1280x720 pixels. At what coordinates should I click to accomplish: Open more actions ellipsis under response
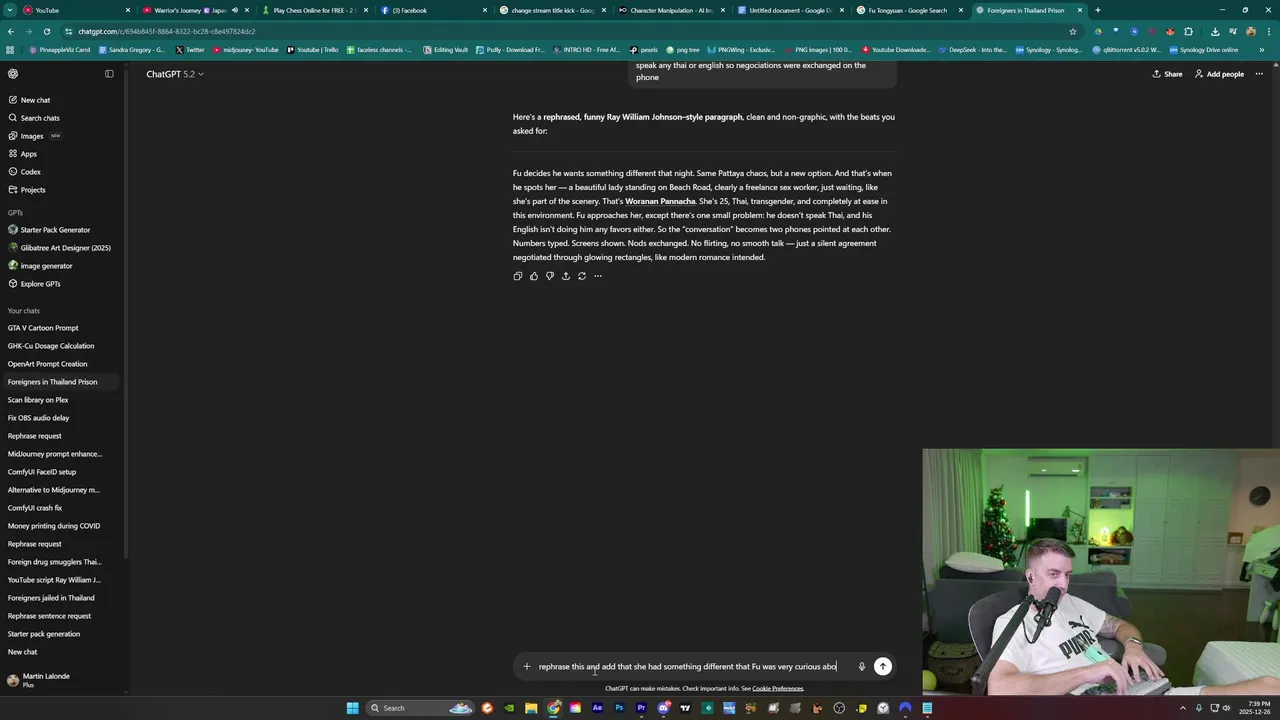[x=598, y=276]
